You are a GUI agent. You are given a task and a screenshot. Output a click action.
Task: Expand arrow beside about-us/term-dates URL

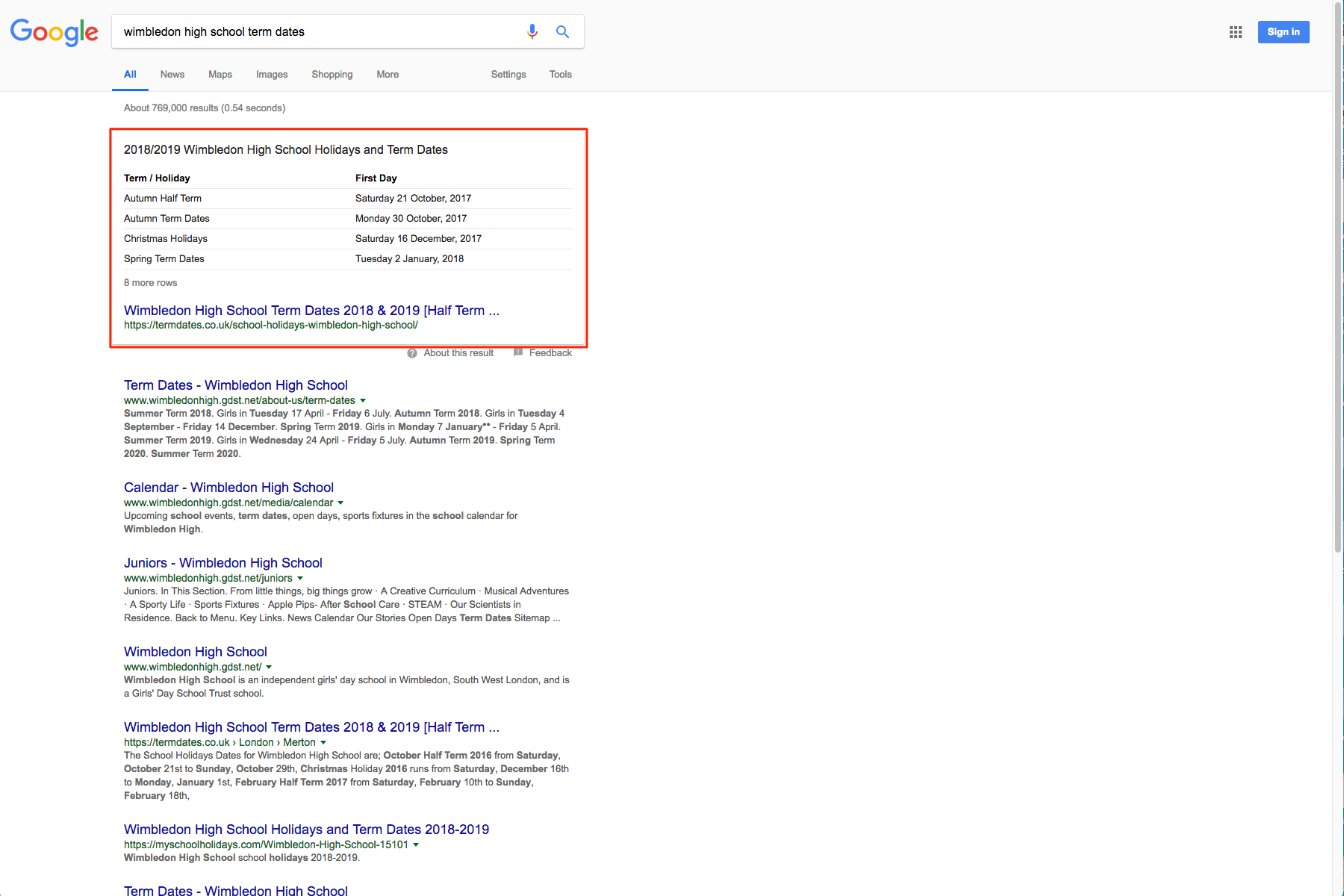point(363,401)
